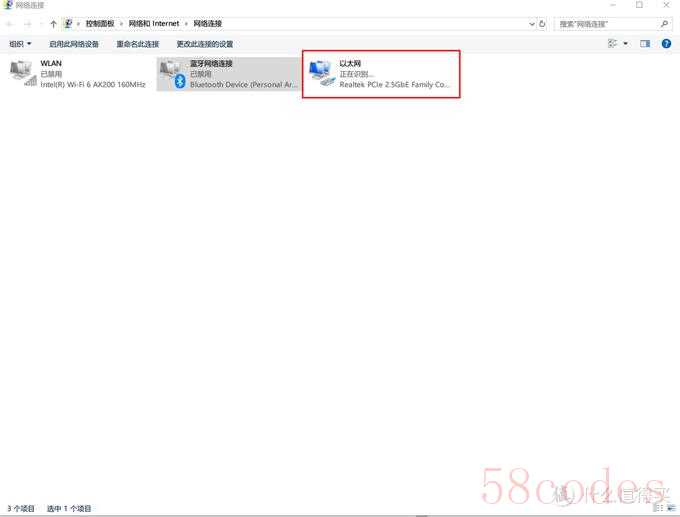Click 启用此网络设备 toolbar command

[74, 44]
